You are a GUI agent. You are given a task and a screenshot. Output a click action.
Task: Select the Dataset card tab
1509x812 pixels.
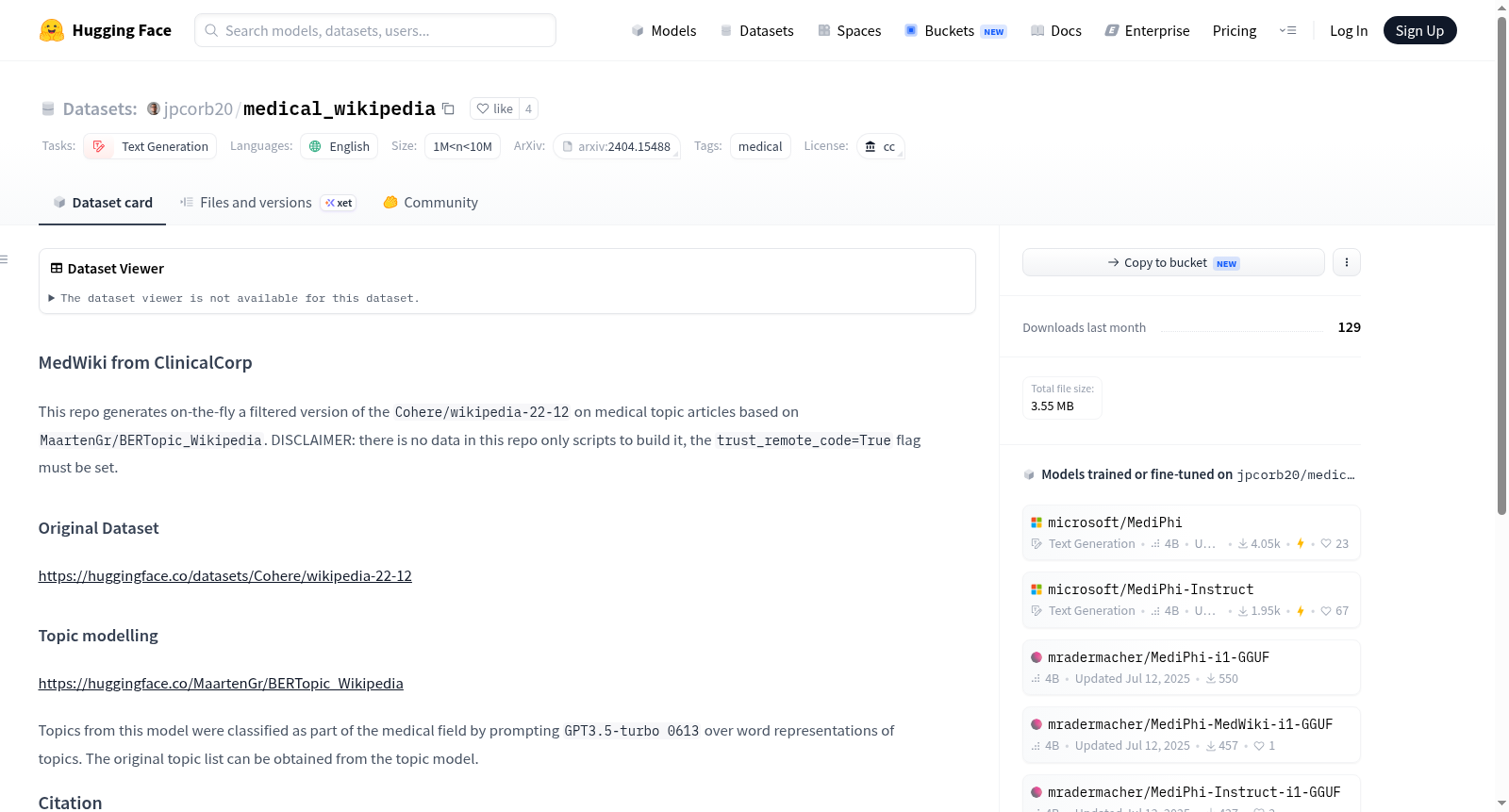102,203
